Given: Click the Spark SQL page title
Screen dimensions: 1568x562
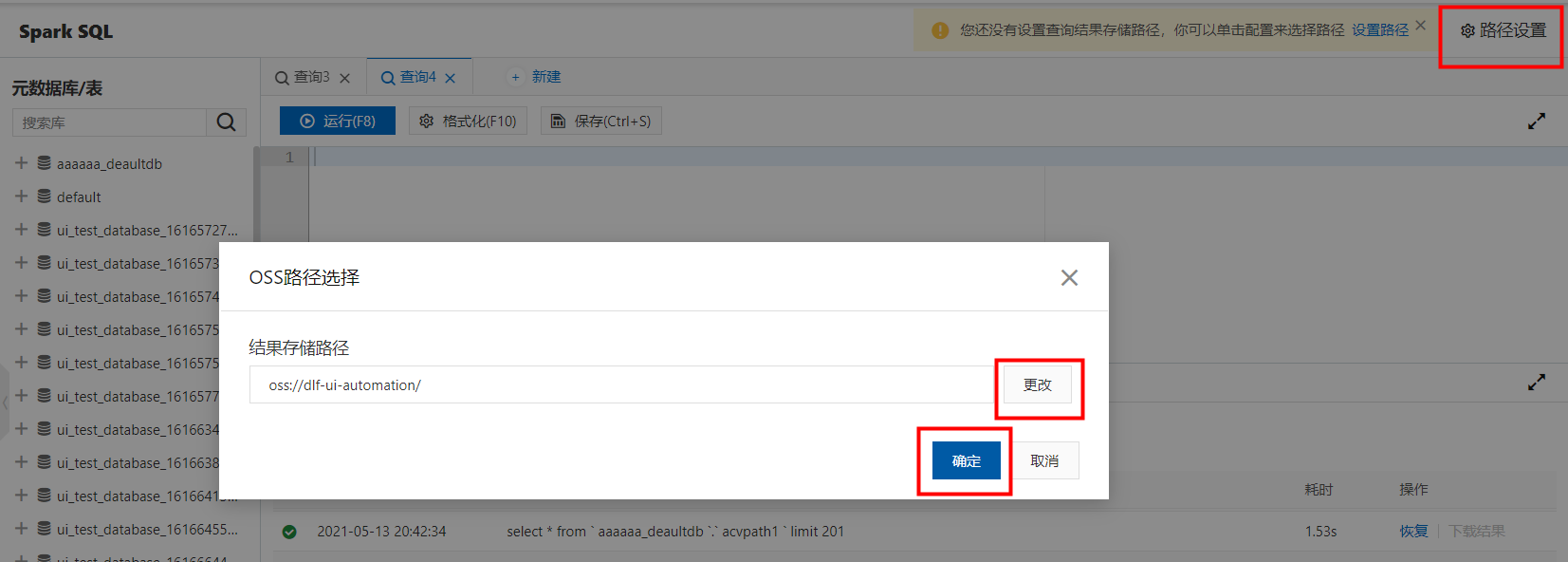Looking at the screenshot, I should [65, 31].
